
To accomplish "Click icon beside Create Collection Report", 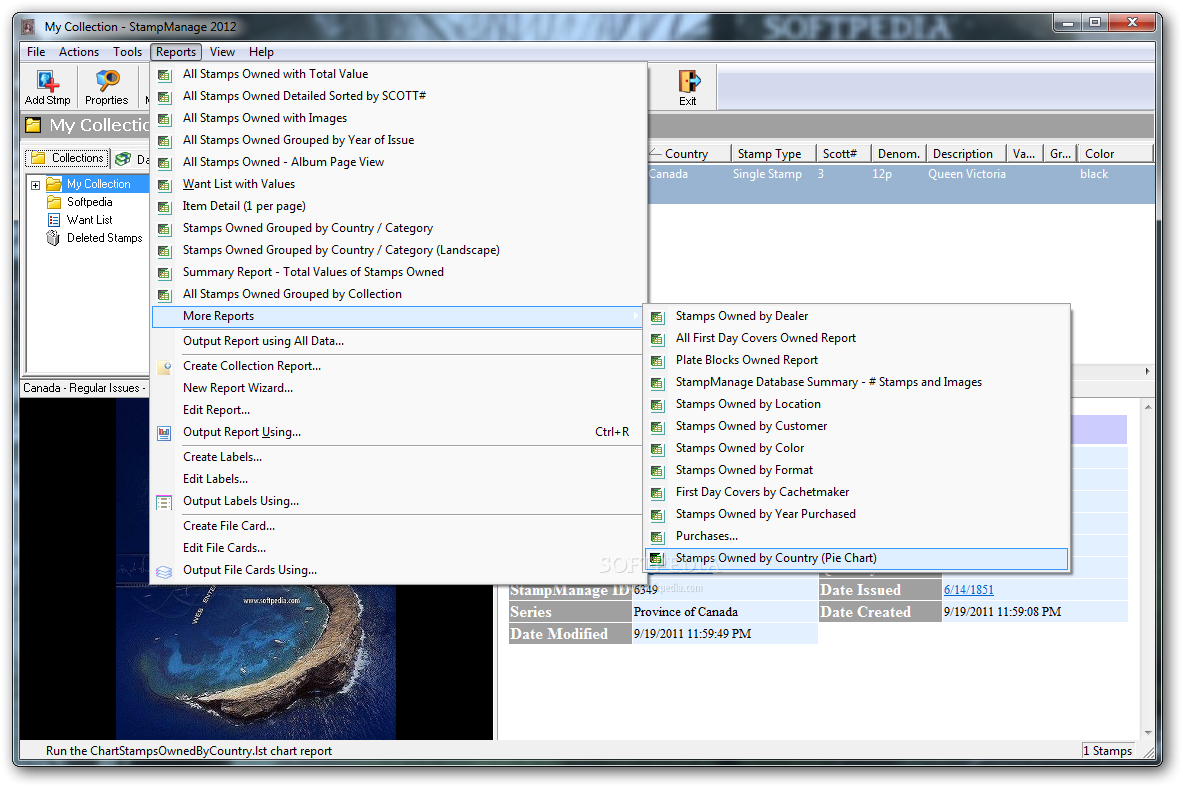I will click(x=164, y=367).
